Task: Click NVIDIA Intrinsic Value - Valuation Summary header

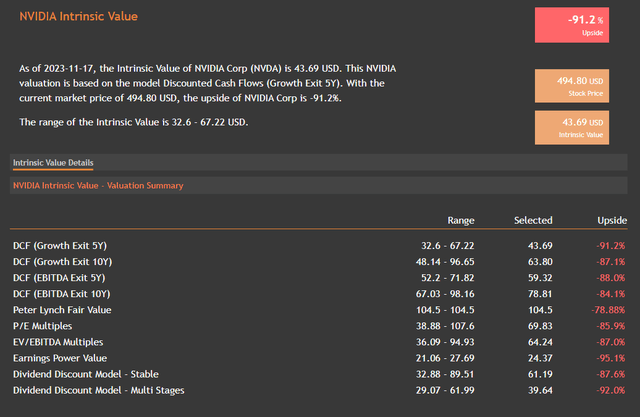Action: click(98, 185)
